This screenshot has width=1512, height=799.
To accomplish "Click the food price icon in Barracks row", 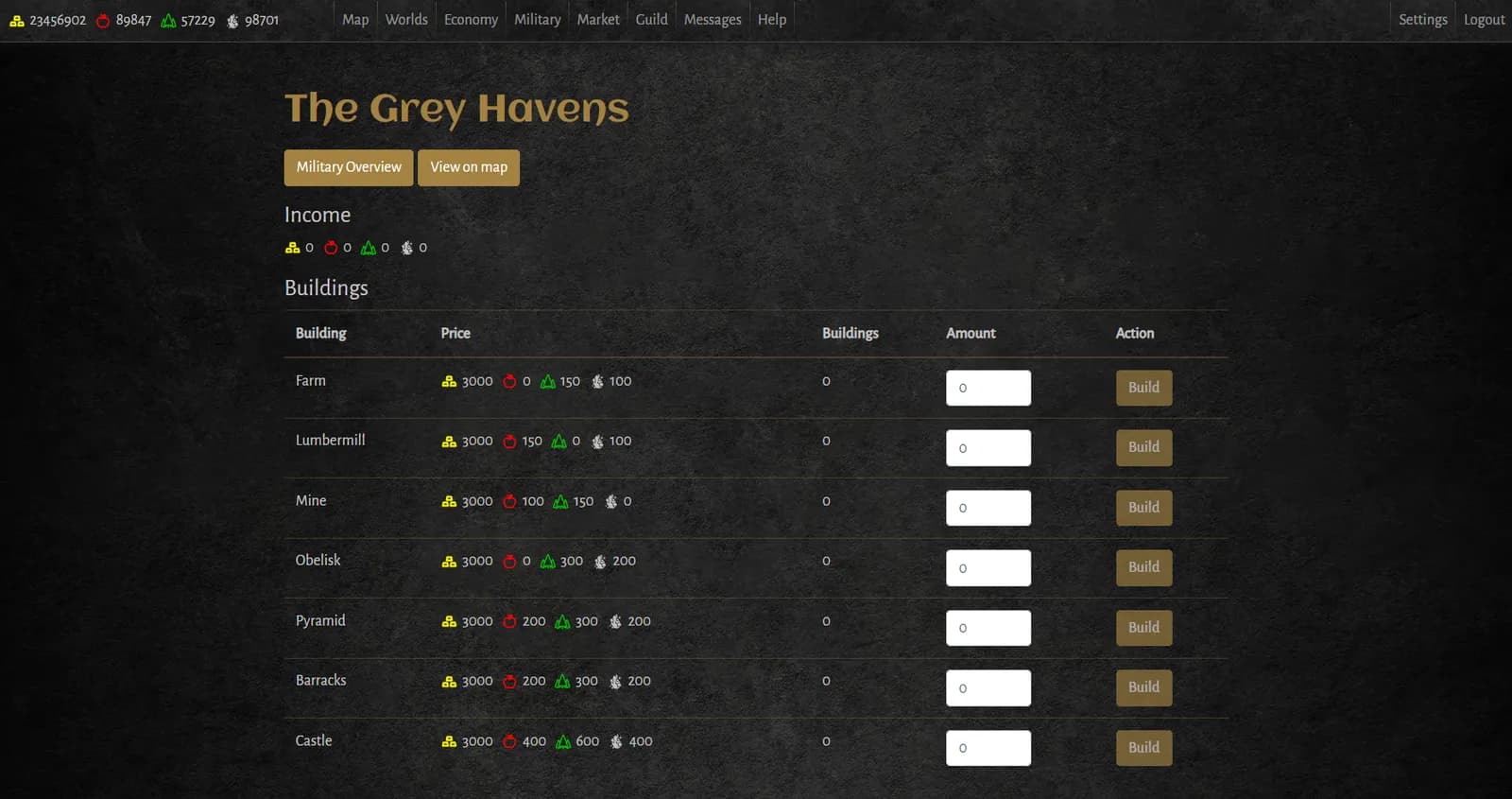I will [x=509, y=682].
